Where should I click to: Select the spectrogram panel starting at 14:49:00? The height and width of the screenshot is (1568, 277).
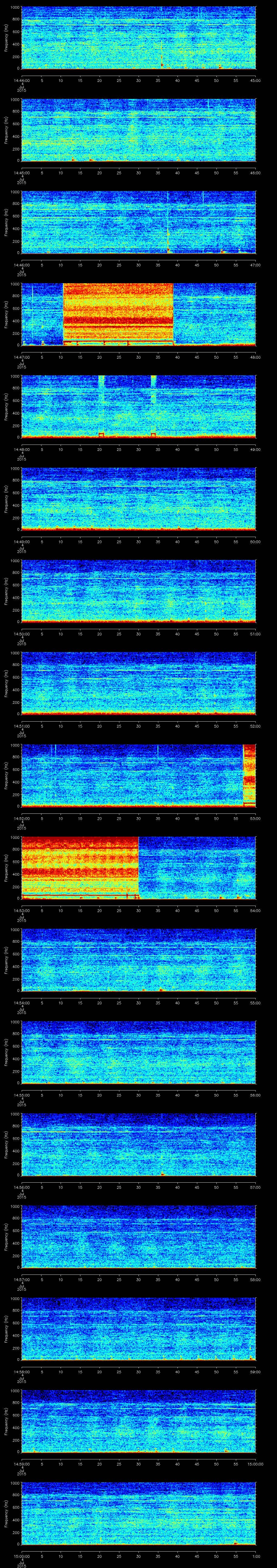138,499
